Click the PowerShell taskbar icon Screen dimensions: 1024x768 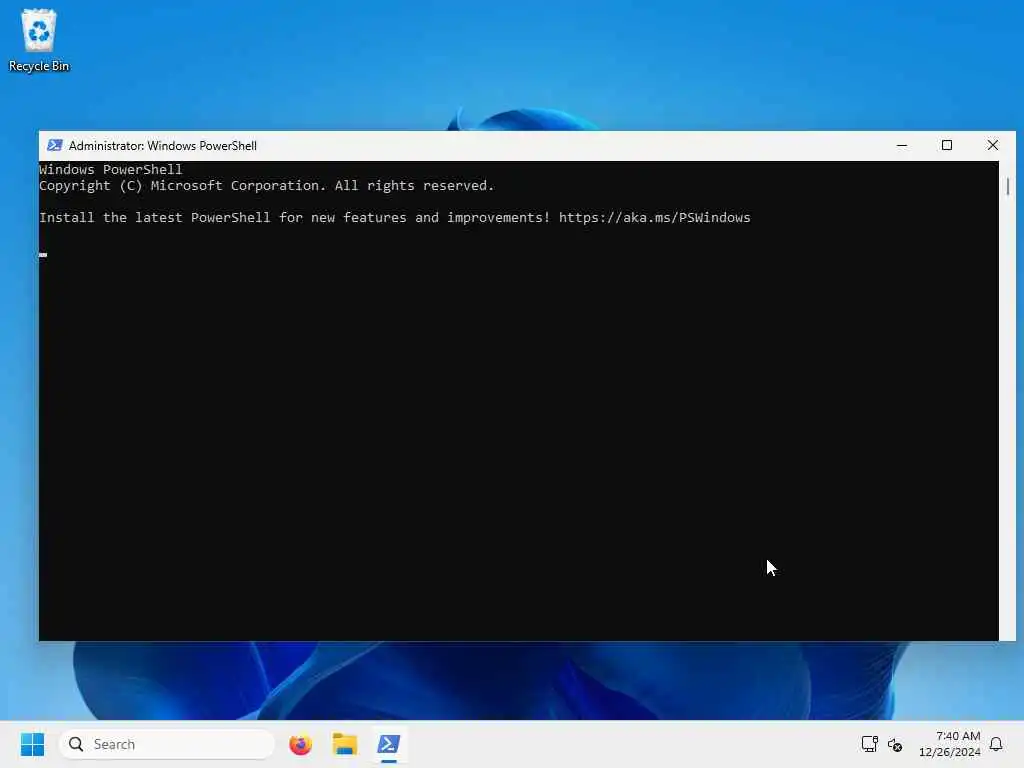389,744
